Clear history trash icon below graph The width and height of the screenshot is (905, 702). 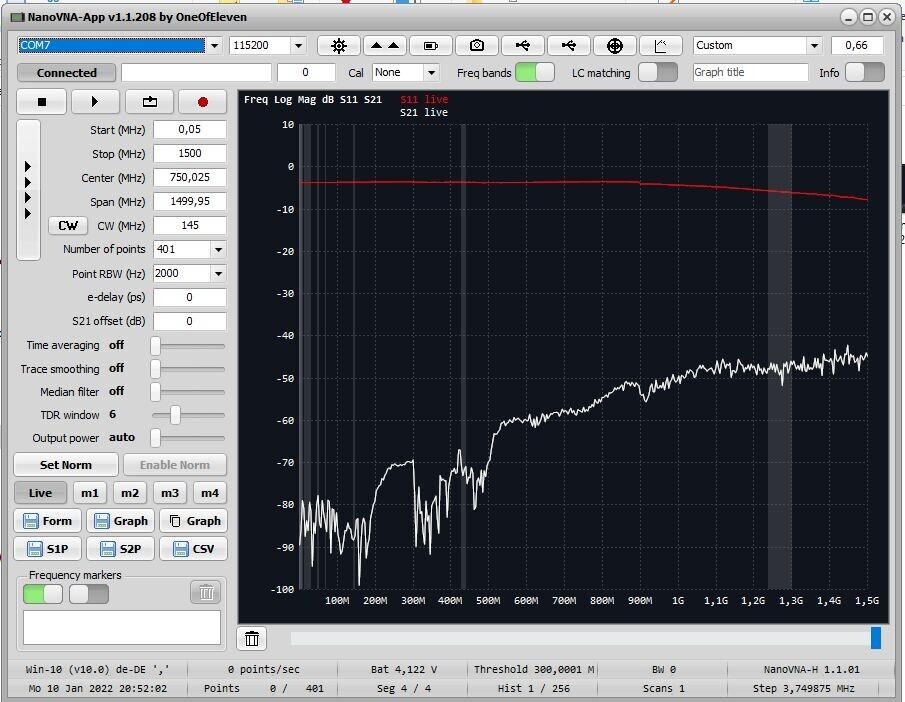252,638
